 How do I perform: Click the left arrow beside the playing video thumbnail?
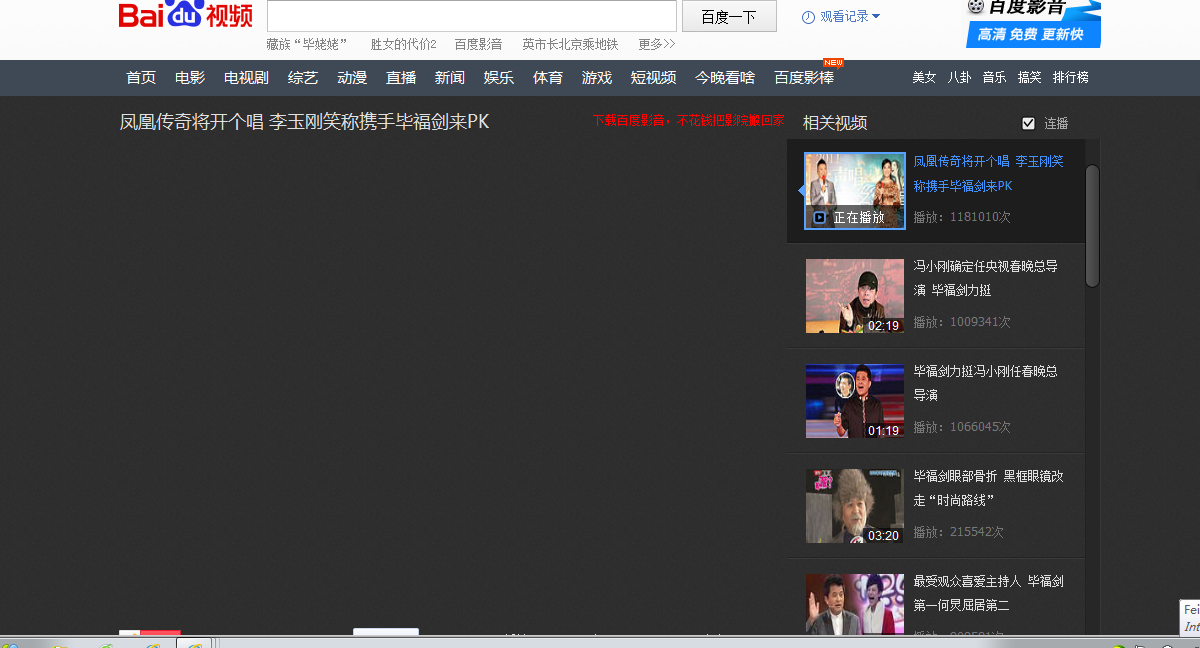799,190
